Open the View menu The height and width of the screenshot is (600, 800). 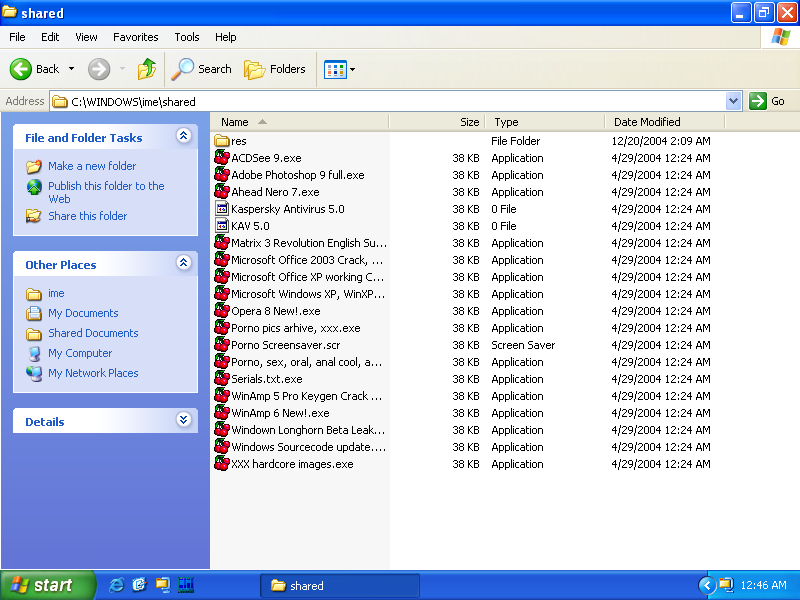coord(86,37)
